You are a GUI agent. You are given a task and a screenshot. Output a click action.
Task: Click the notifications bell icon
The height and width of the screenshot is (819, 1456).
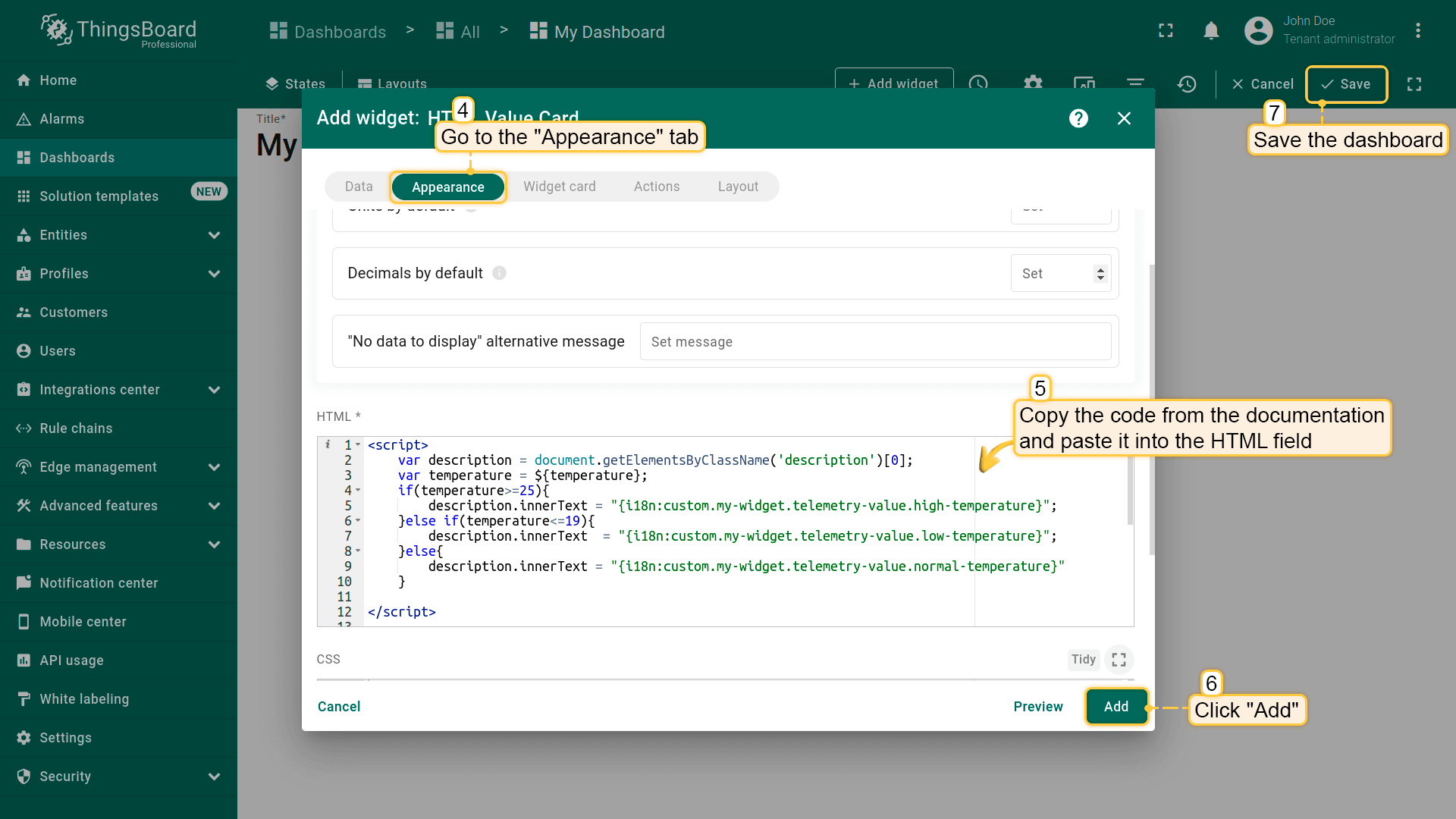pos(1211,31)
